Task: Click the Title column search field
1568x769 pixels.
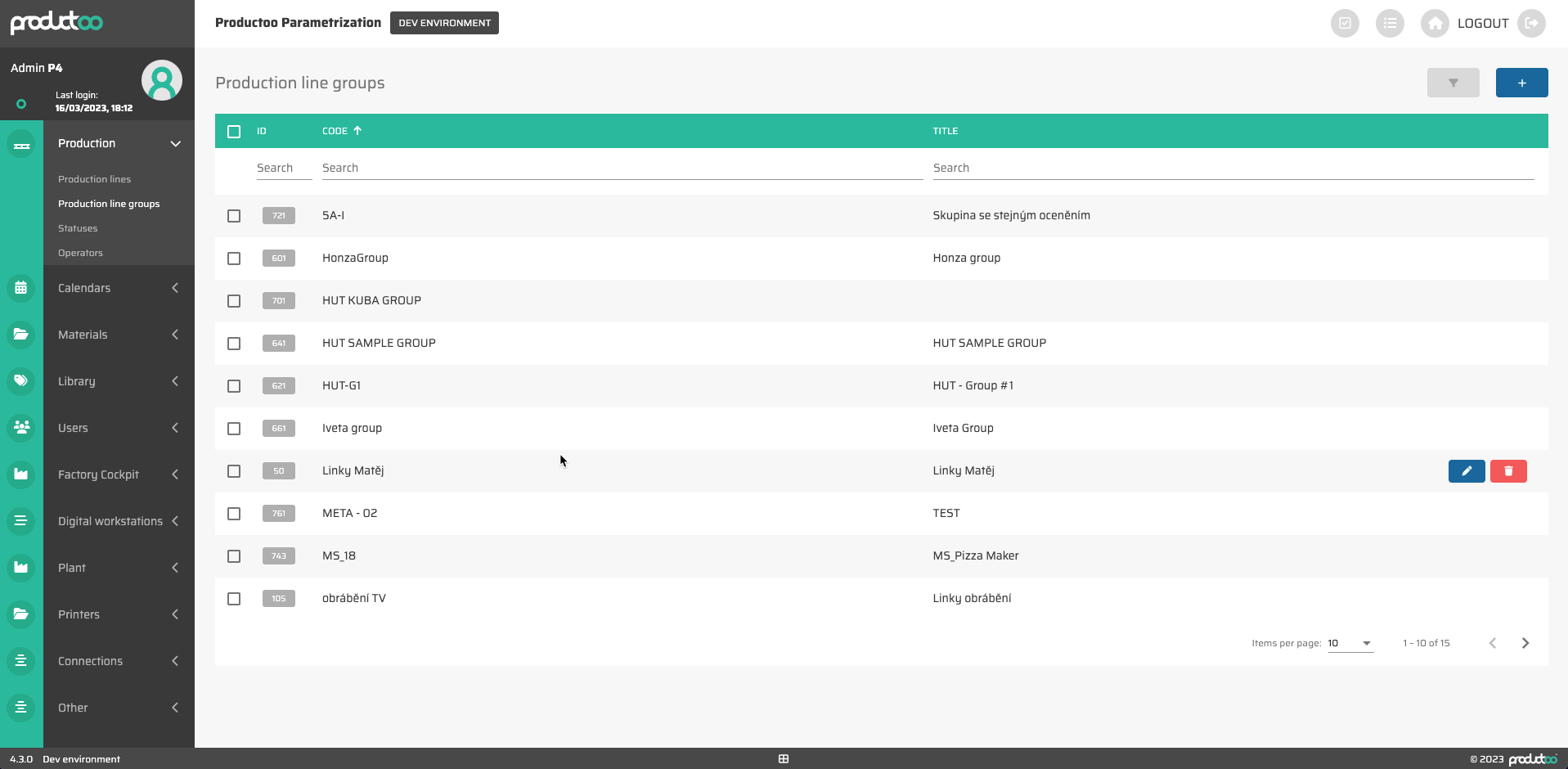Action: [1232, 168]
